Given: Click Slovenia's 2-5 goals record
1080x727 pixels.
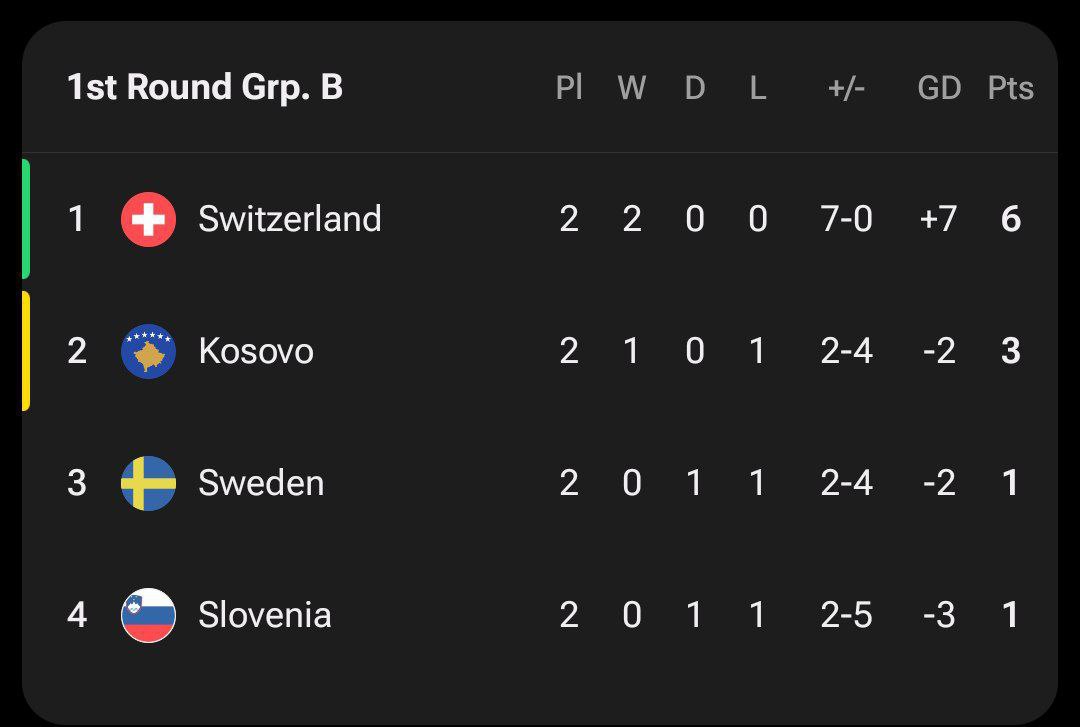Looking at the screenshot, I should (x=846, y=615).
